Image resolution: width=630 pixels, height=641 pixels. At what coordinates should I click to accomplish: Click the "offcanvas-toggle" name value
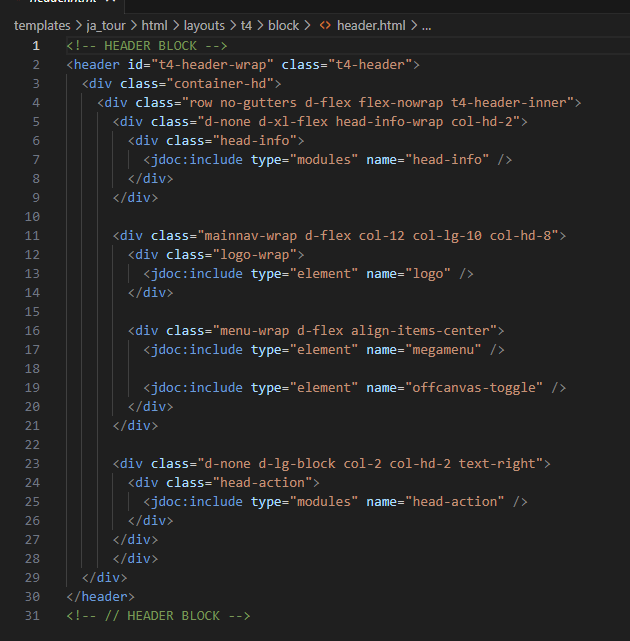[x=474, y=388]
